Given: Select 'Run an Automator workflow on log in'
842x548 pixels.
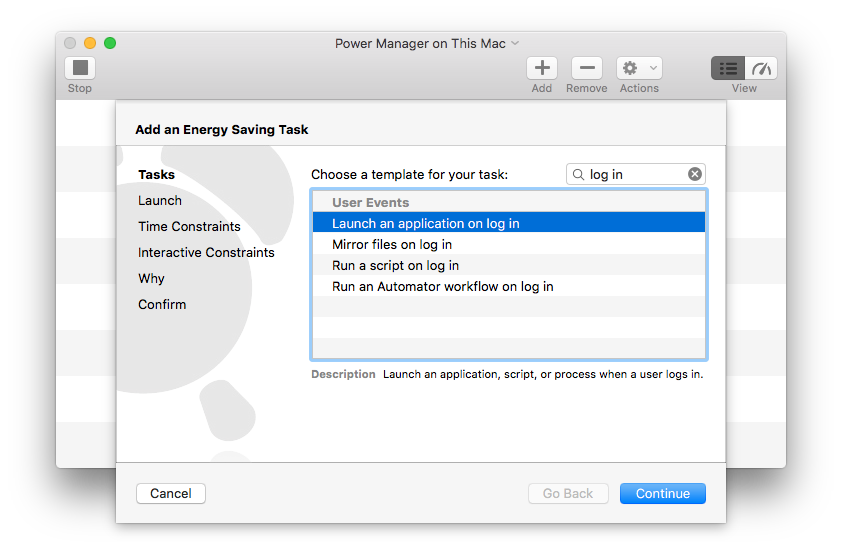Looking at the screenshot, I should [509, 287].
